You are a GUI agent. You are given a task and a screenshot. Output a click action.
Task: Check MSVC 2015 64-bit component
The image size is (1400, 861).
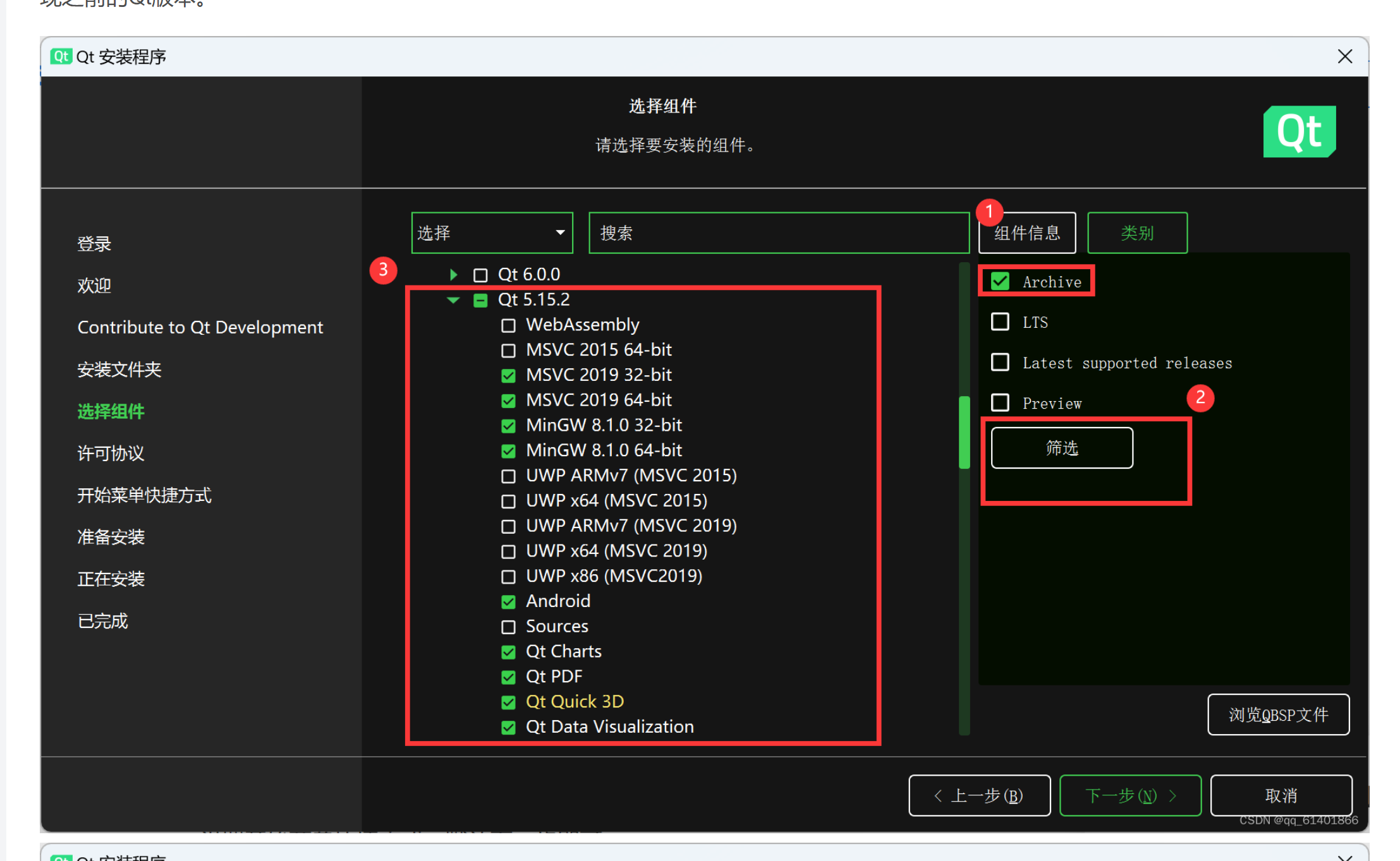508,351
